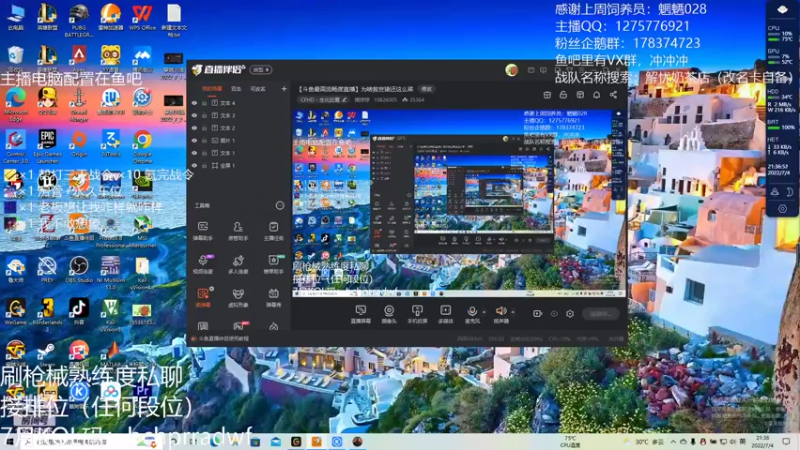Open the Windows notification center
The width and height of the screenshot is (800, 450).
click(786, 442)
